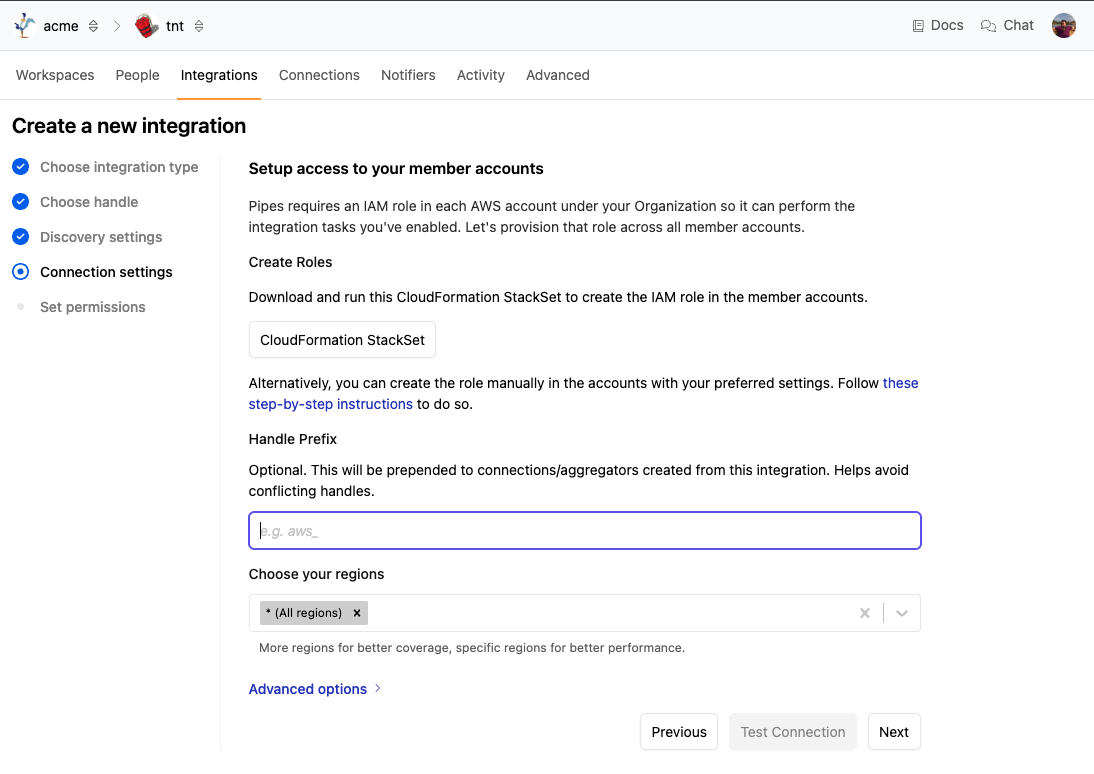The height and width of the screenshot is (774, 1094).
Task: Open the Activity tab
Action: [480, 75]
